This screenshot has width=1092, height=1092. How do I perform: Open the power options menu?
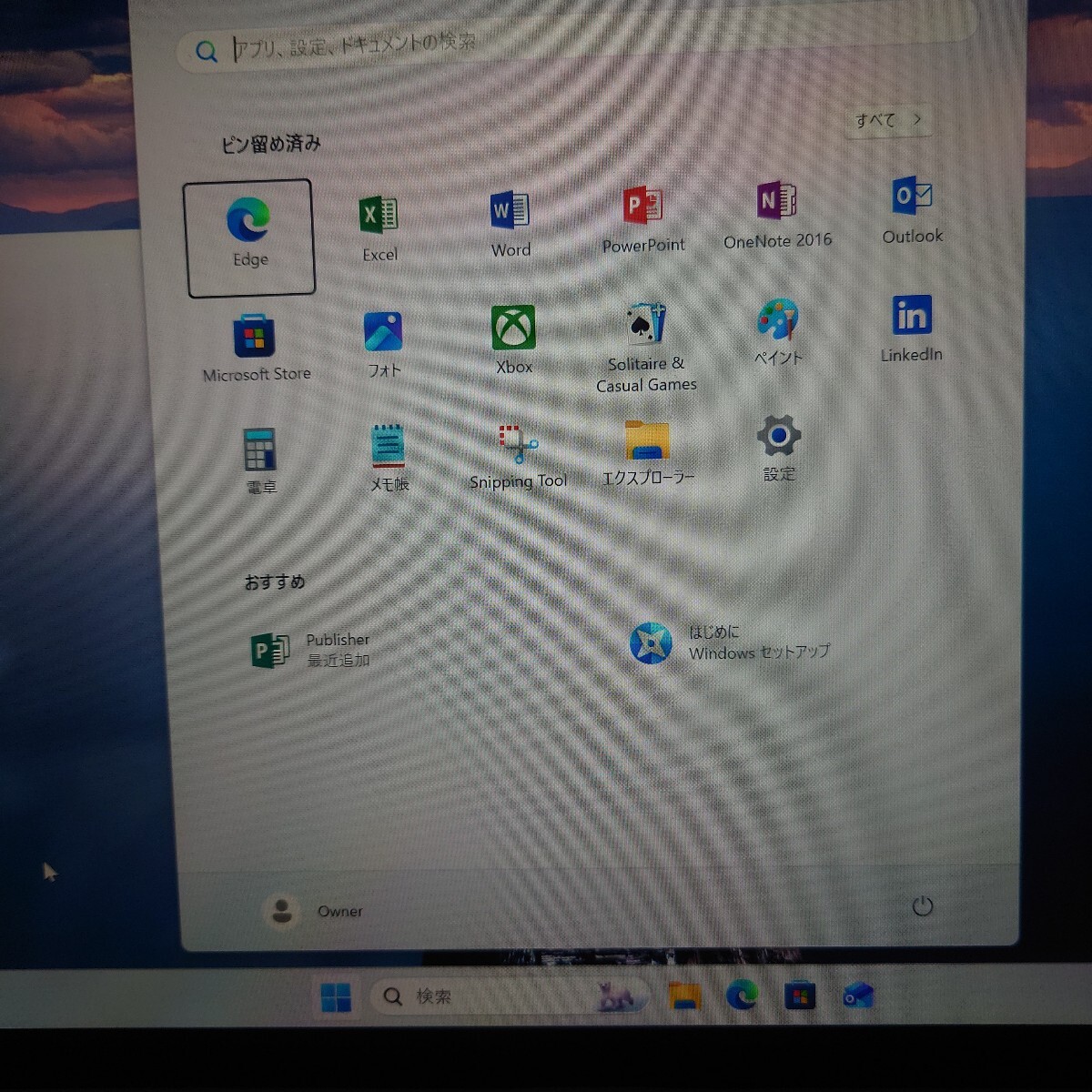tap(923, 907)
